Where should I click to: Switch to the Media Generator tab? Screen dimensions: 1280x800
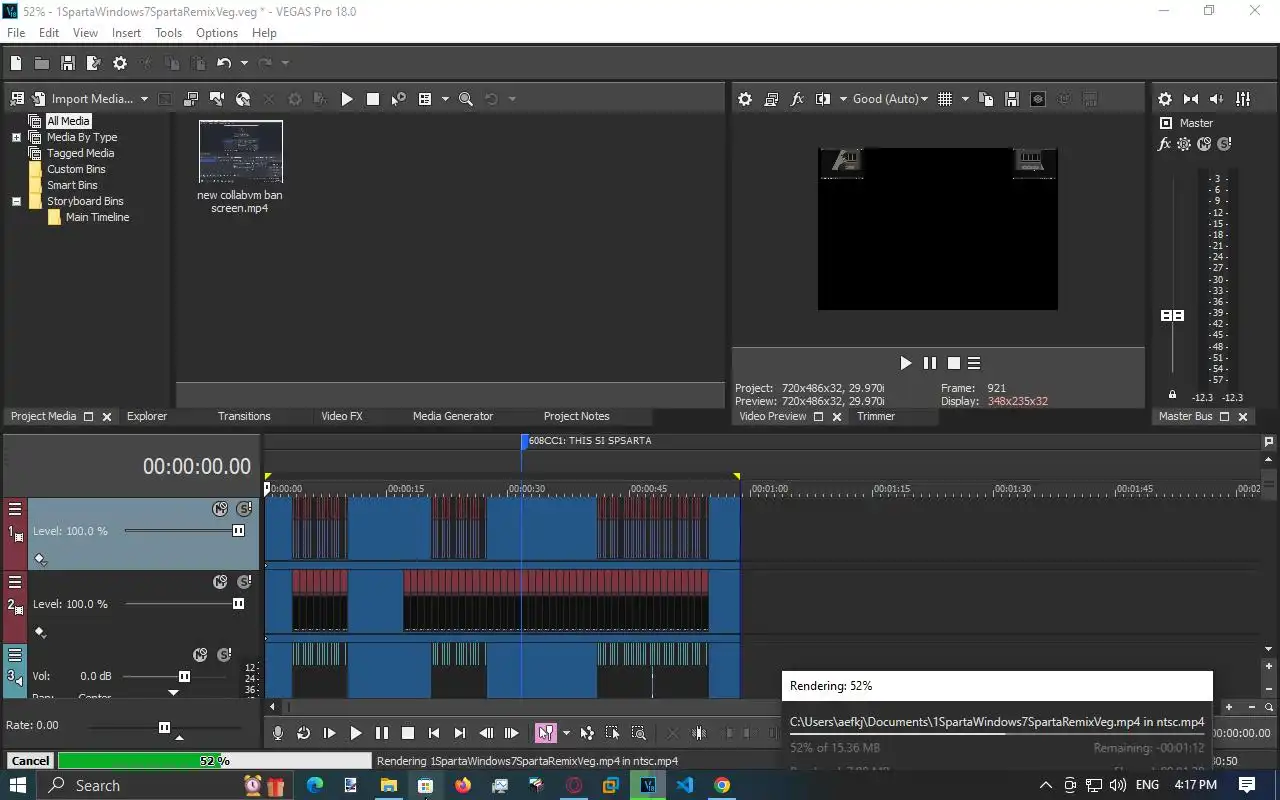point(453,416)
